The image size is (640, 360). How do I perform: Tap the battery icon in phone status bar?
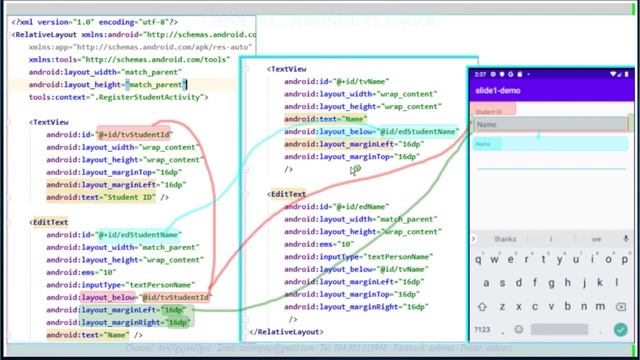[627, 74]
